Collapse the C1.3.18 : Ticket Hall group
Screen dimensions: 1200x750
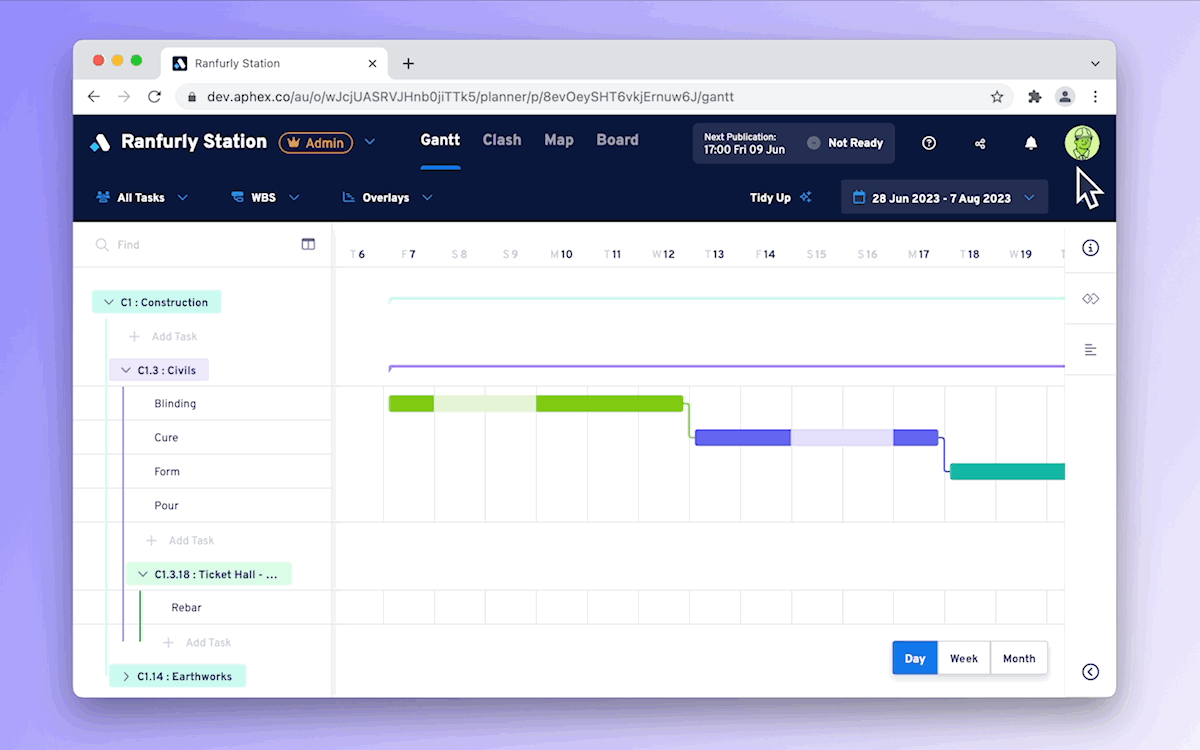click(143, 574)
